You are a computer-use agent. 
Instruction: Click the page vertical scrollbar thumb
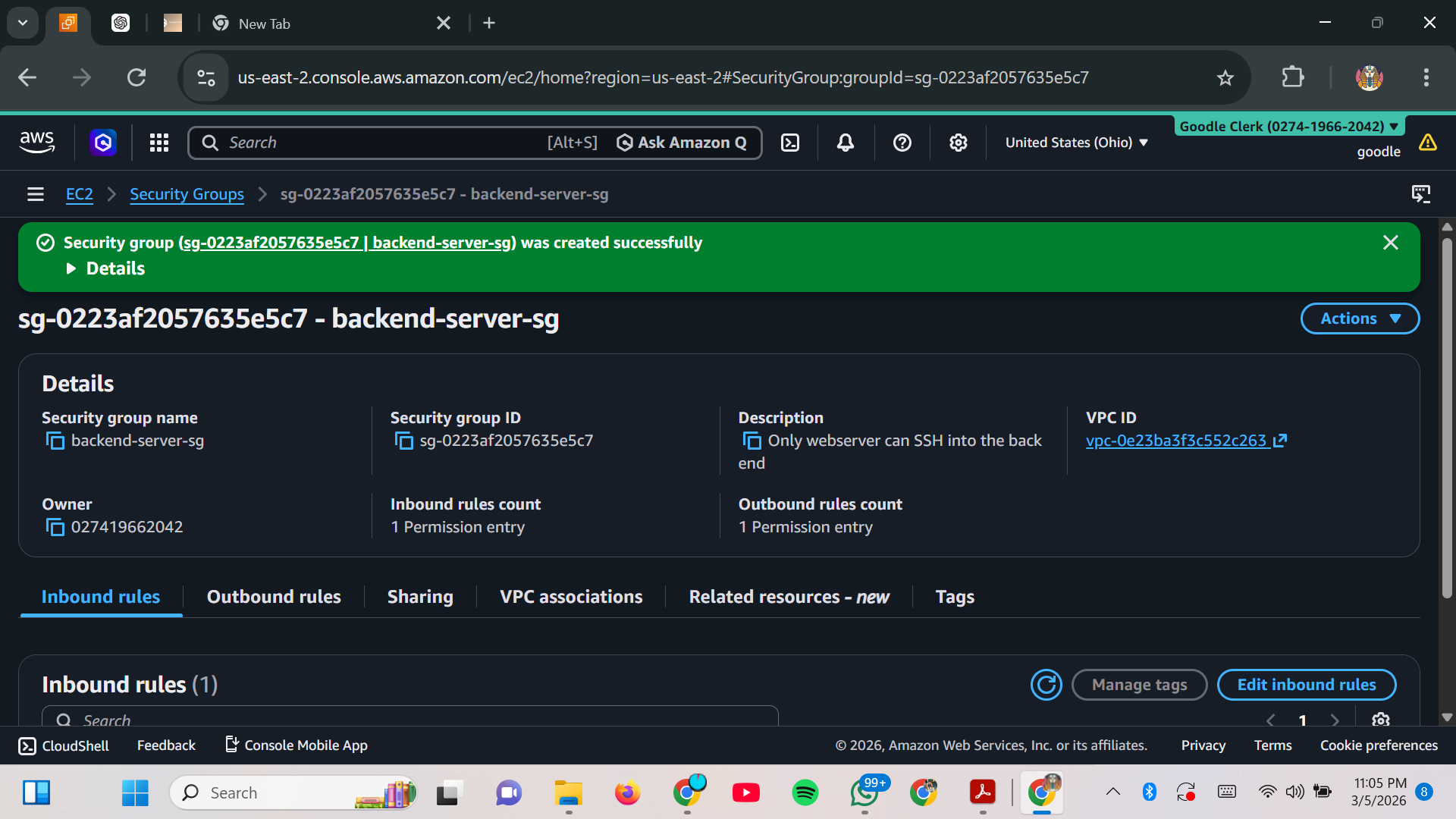(x=1447, y=417)
